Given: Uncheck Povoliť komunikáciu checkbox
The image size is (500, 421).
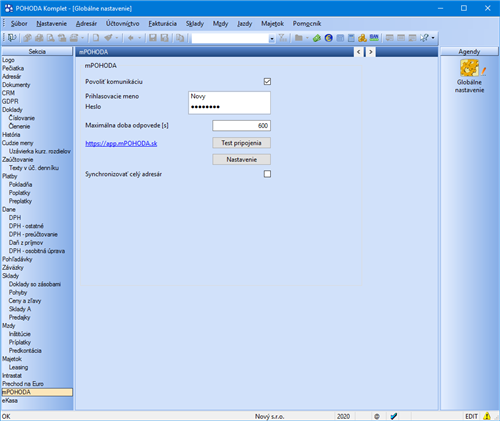Looking at the screenshot, I should click(x=267, y=81).
